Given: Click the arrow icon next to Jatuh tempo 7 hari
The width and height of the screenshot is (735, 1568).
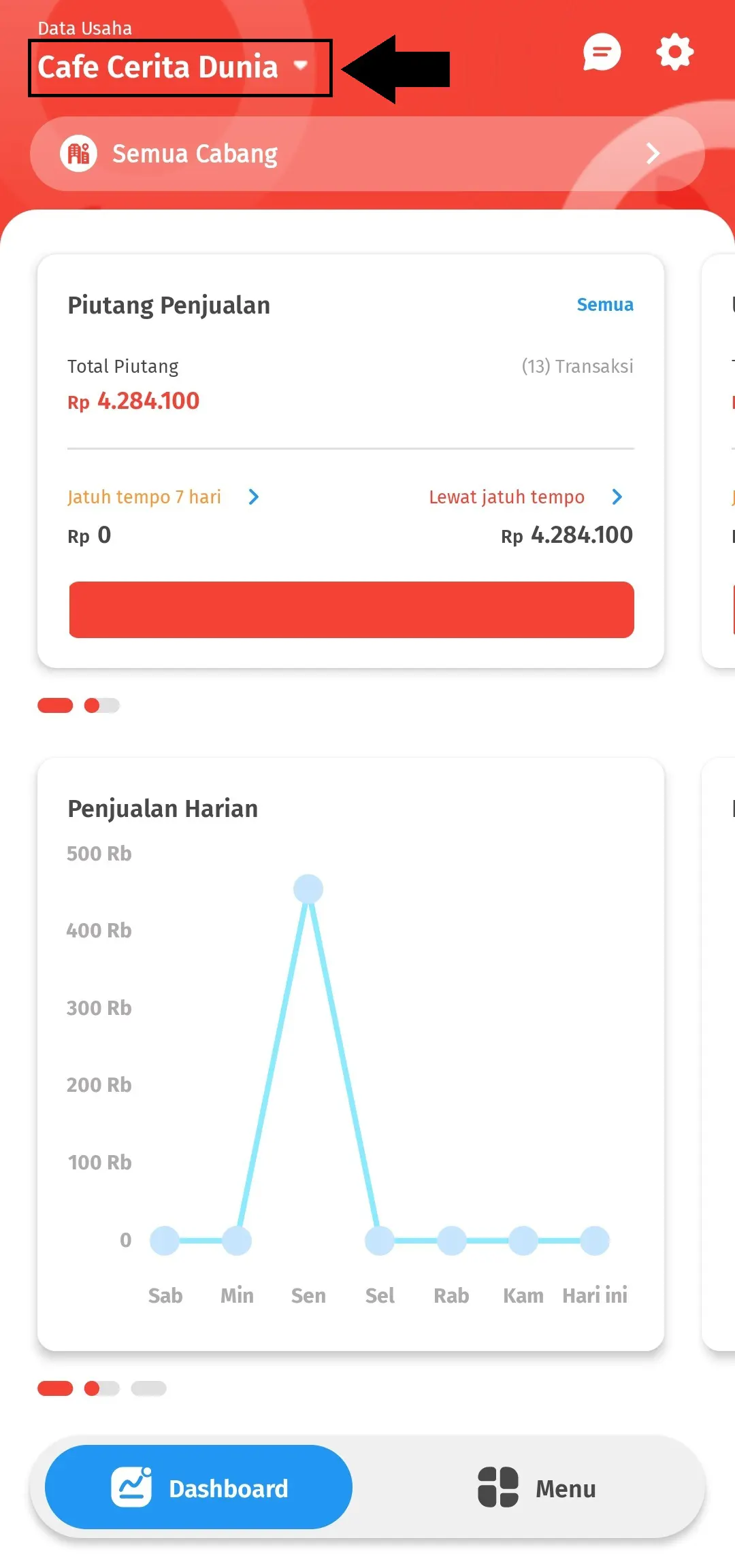Looking at the screenshot, I should pyautogui.click(x=255, y=497).
